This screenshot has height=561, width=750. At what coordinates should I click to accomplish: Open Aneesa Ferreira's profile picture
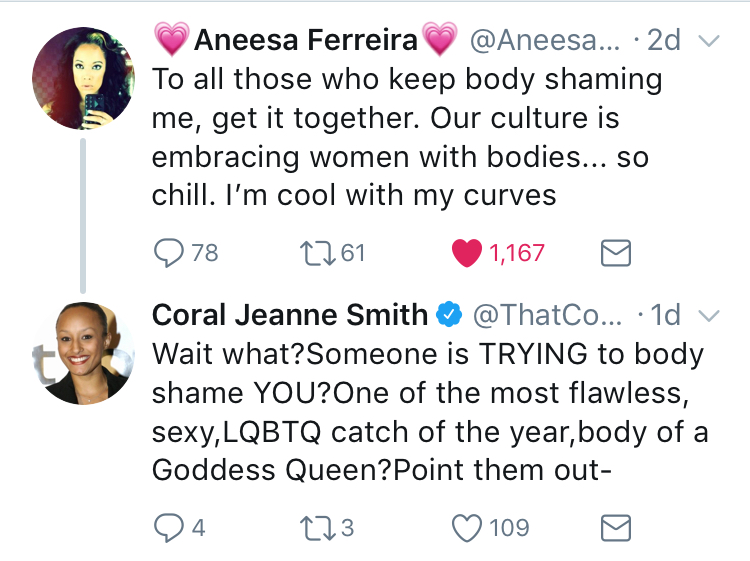[x=83, y=78]
